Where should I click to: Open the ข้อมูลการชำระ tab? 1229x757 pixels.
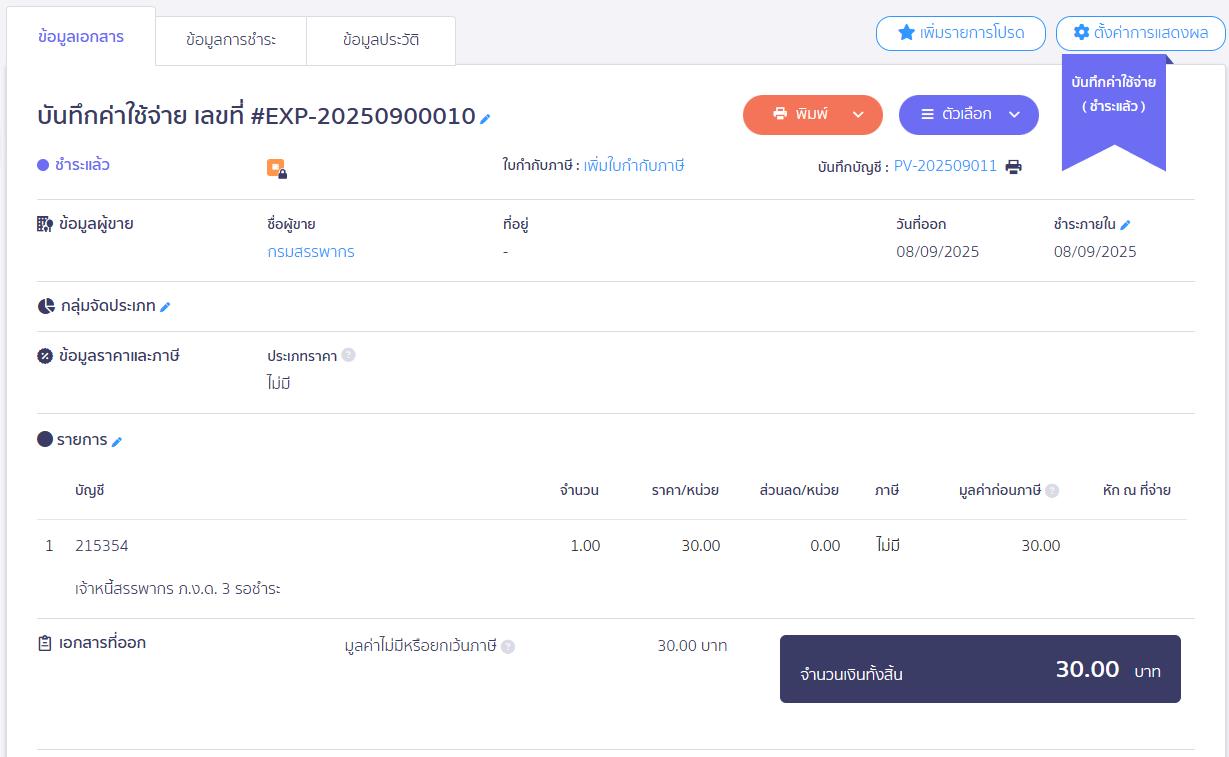(x=231, y=41)
